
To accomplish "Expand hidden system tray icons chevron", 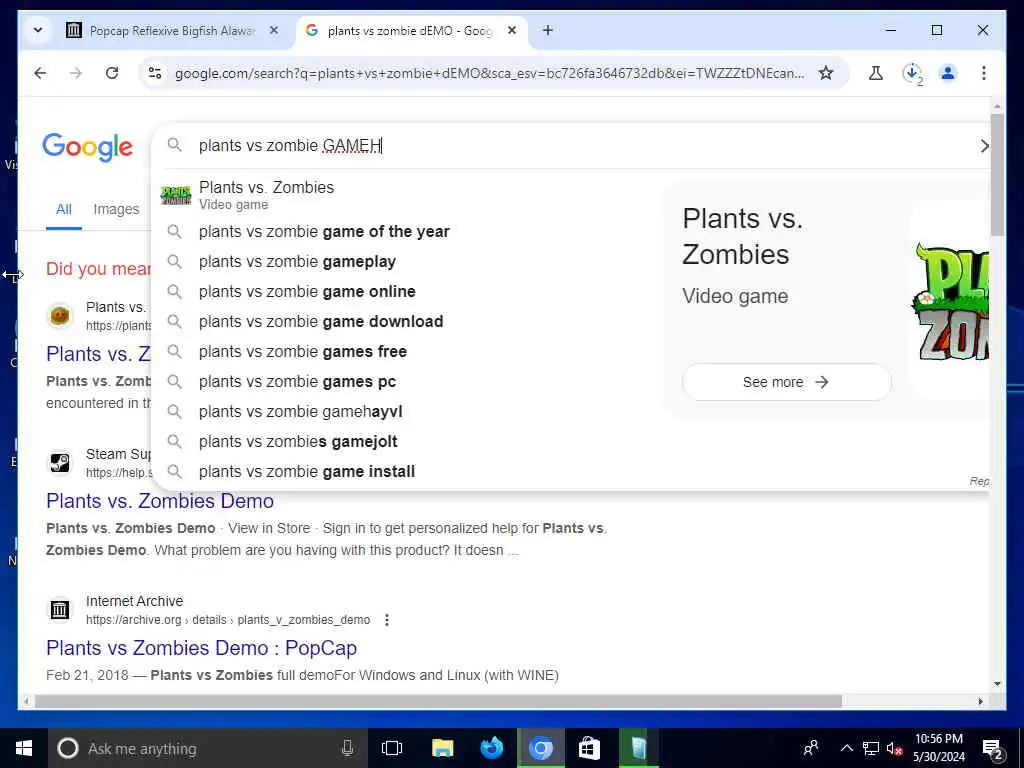I will (x=846, y=748).
